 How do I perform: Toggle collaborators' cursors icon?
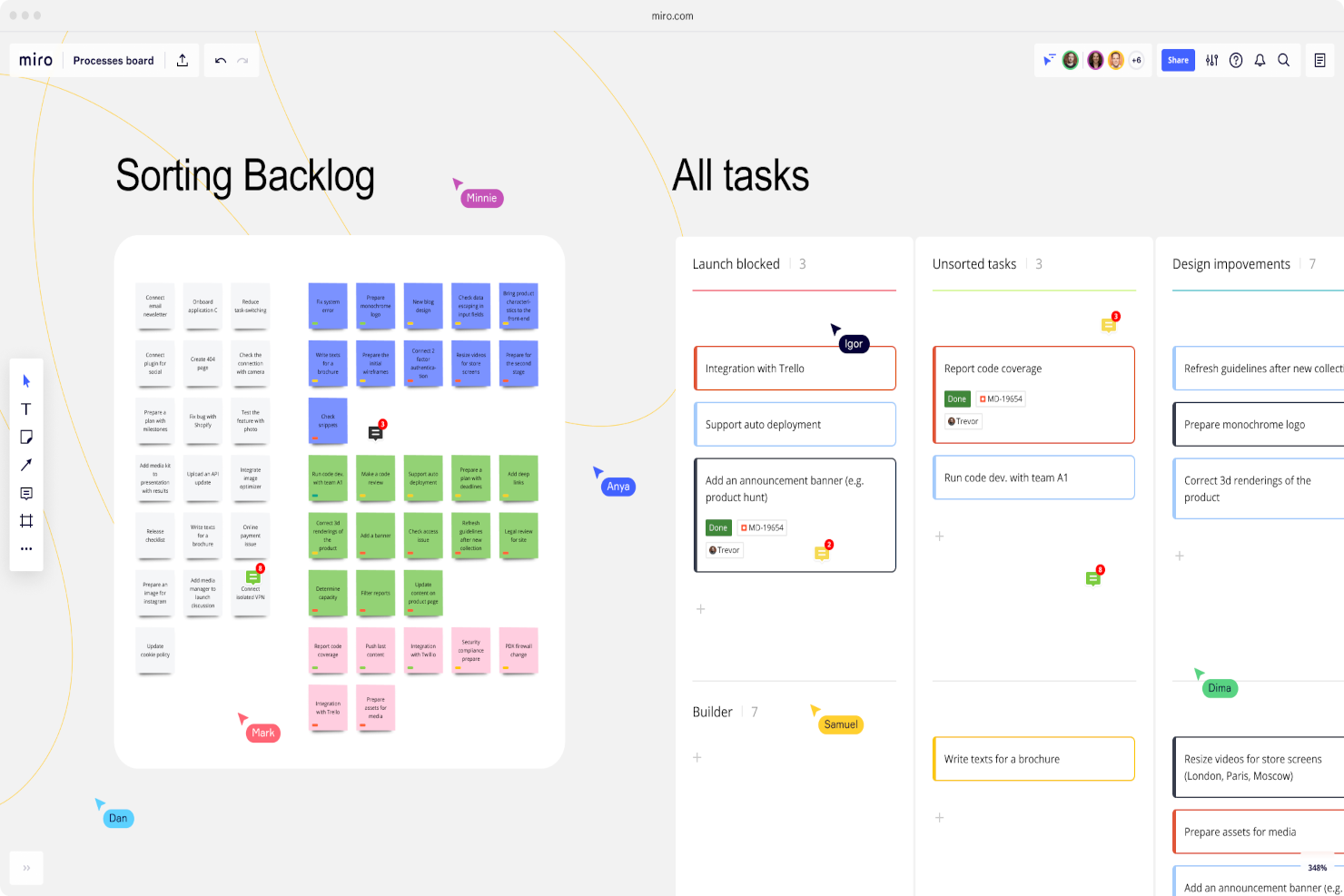pos(1049,60)
